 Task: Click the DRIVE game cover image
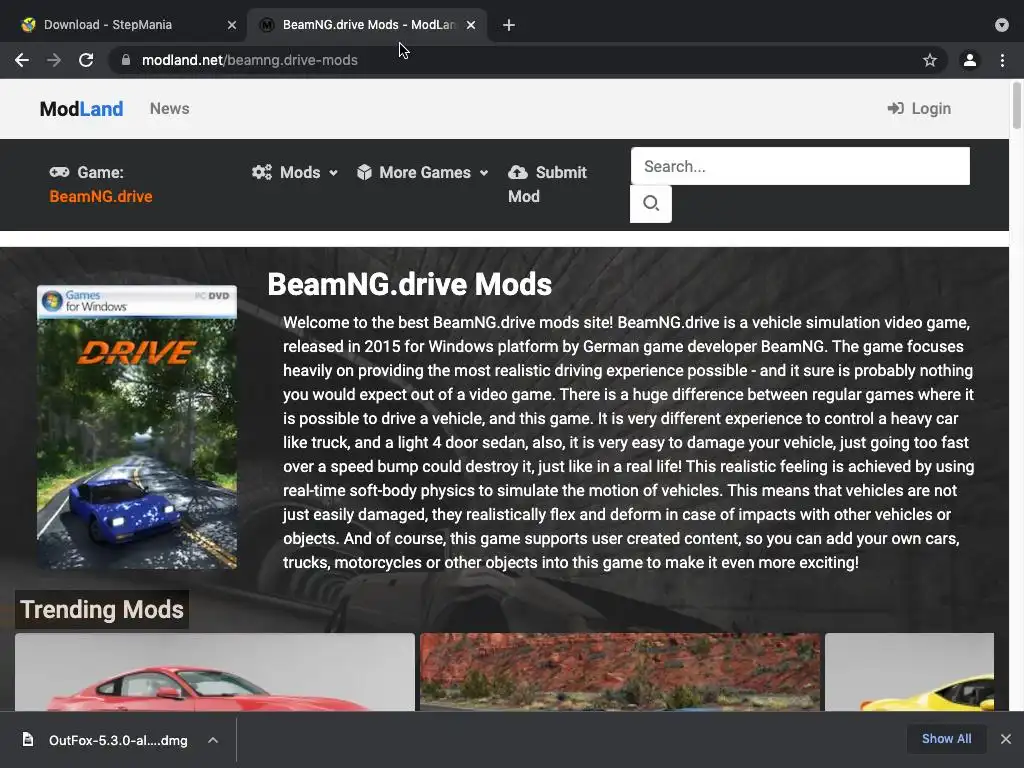(x=137, y=427)
